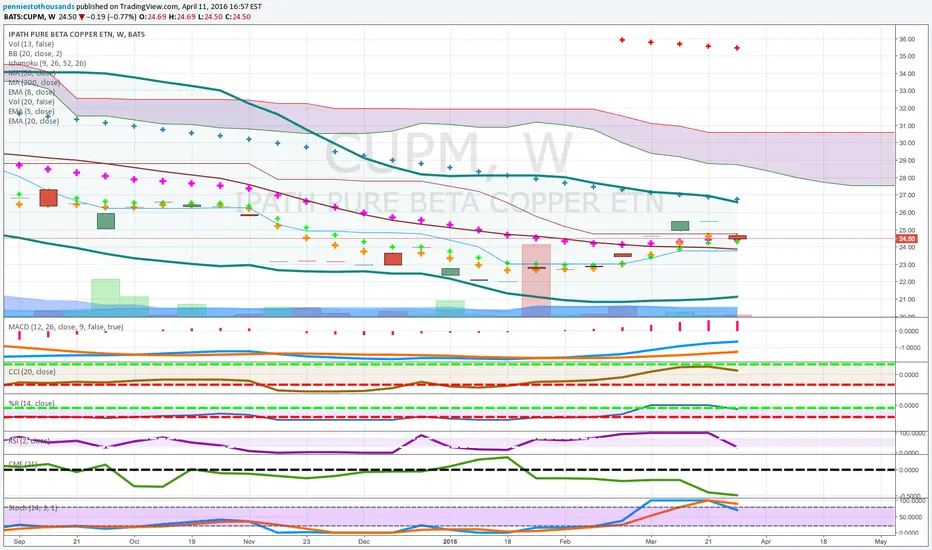Click the O:24.69 open value
The image size is (932, 550).
click(151, 17)
